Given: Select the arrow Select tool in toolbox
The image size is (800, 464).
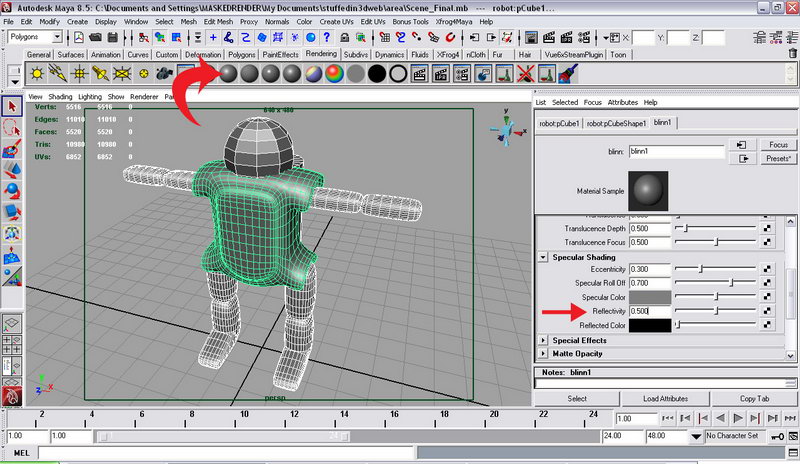Looking at the screenshot, I should 12,106.
